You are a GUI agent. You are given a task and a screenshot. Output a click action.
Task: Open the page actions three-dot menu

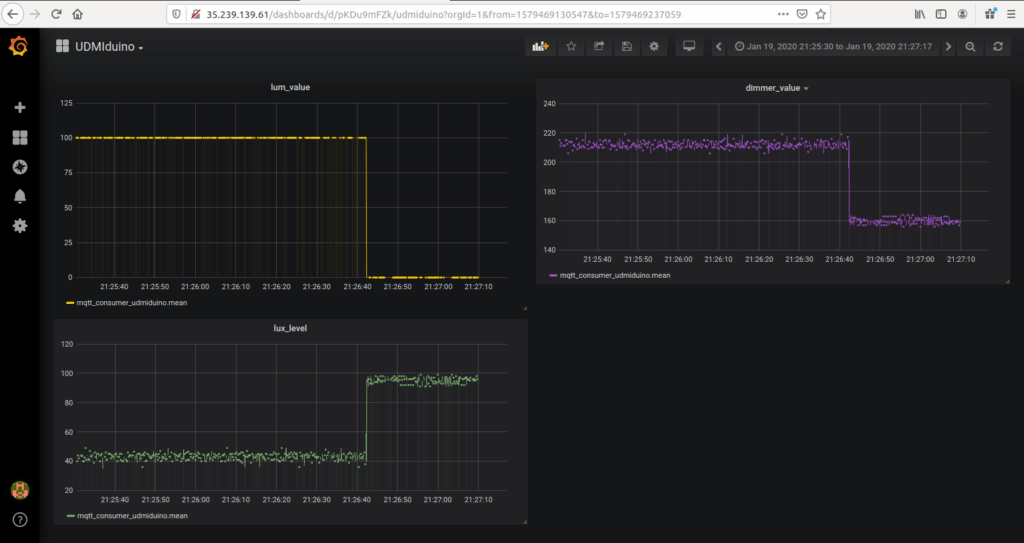[783, 14]
